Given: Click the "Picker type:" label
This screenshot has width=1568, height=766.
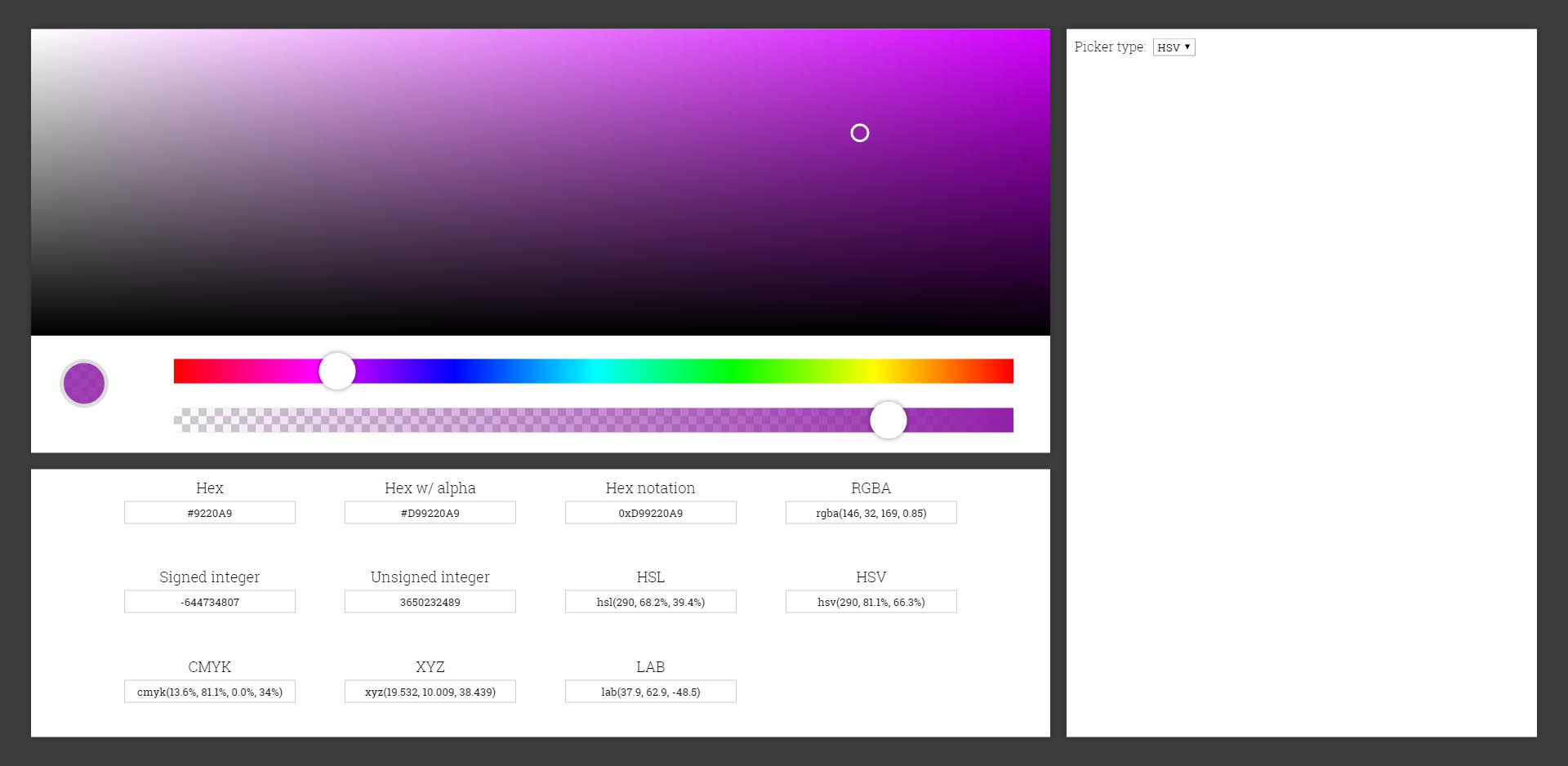Looking at the screenshot, I should (x=1110, y=47).
